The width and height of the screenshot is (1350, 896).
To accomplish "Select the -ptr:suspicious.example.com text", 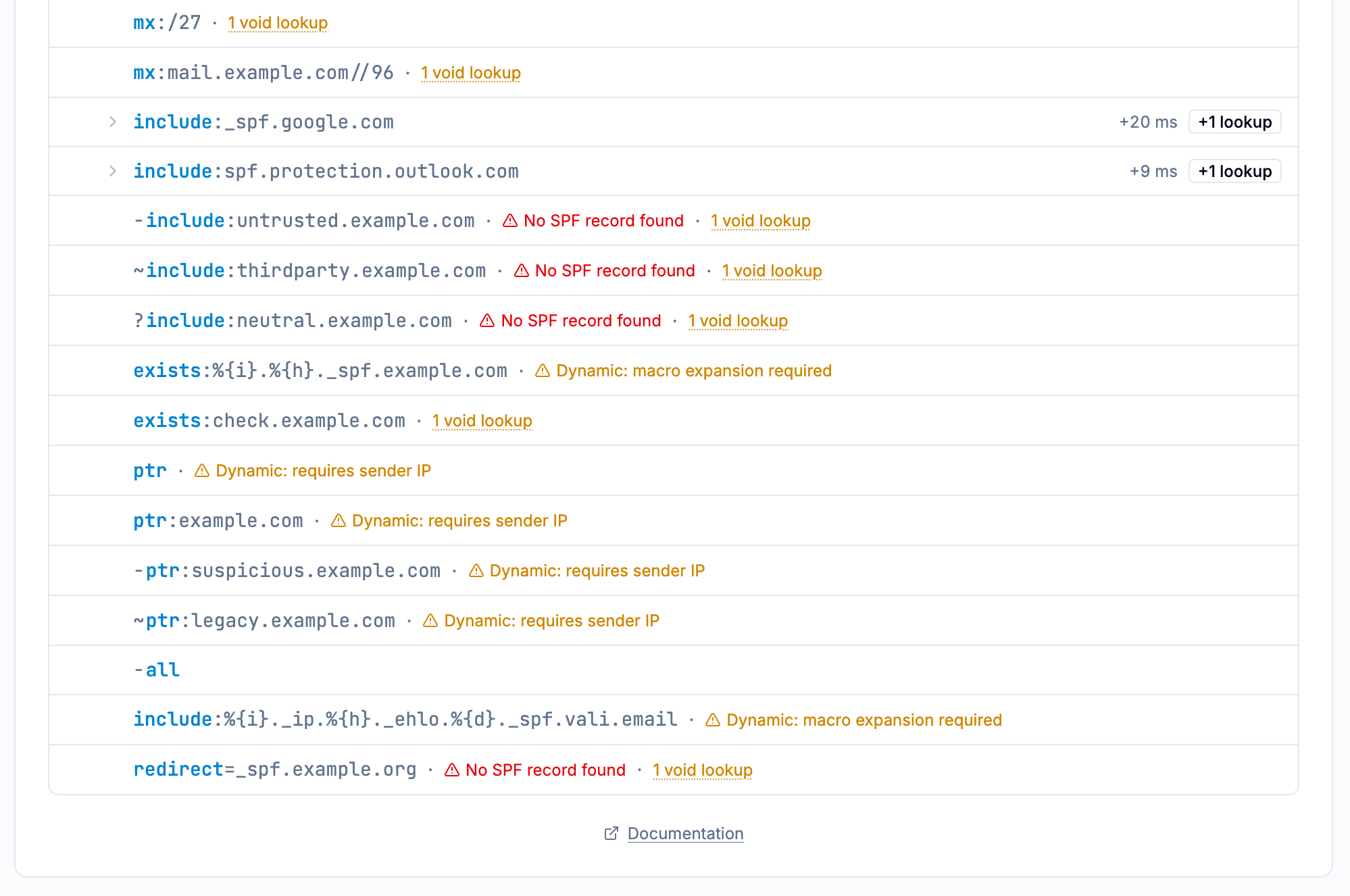I will click(287, 570).
